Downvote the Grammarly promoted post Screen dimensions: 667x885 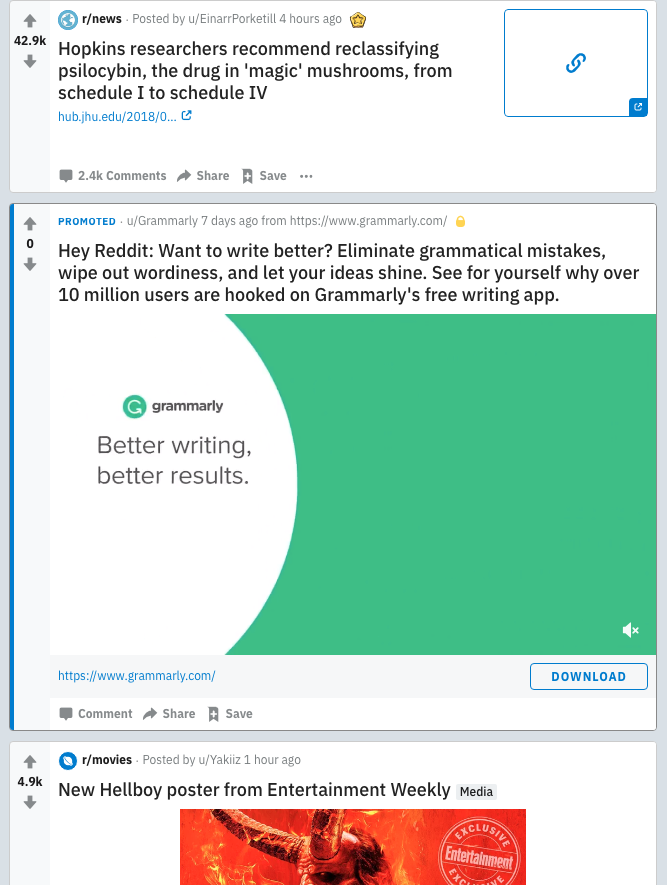(x=30, y=264)
